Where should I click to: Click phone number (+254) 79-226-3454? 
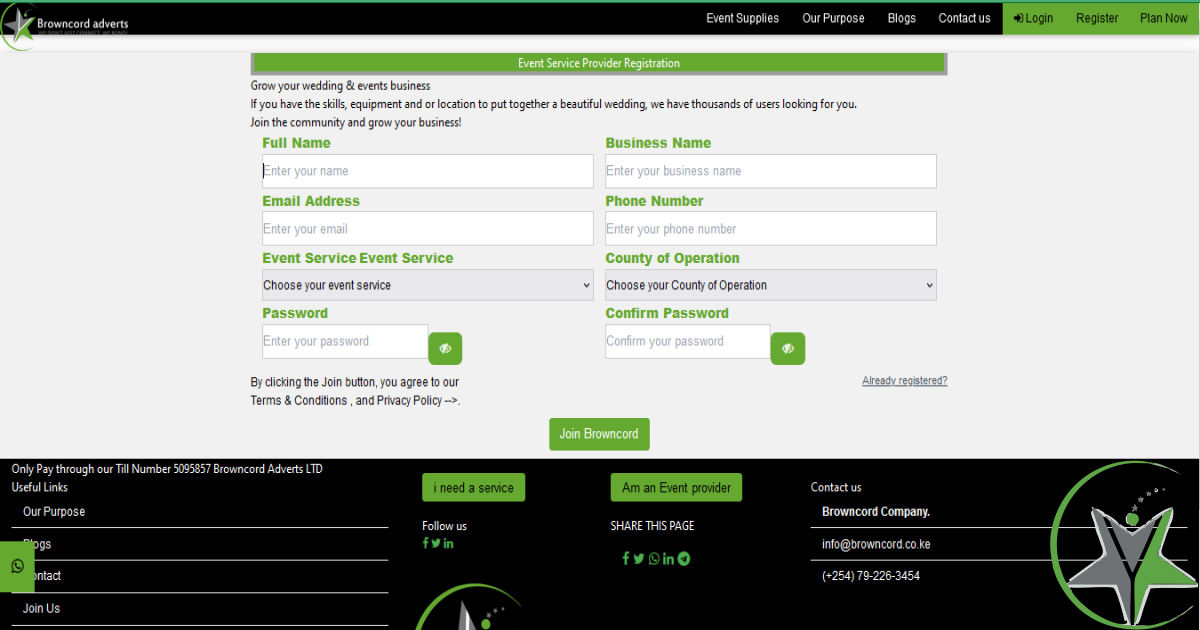tap(871, 576)
